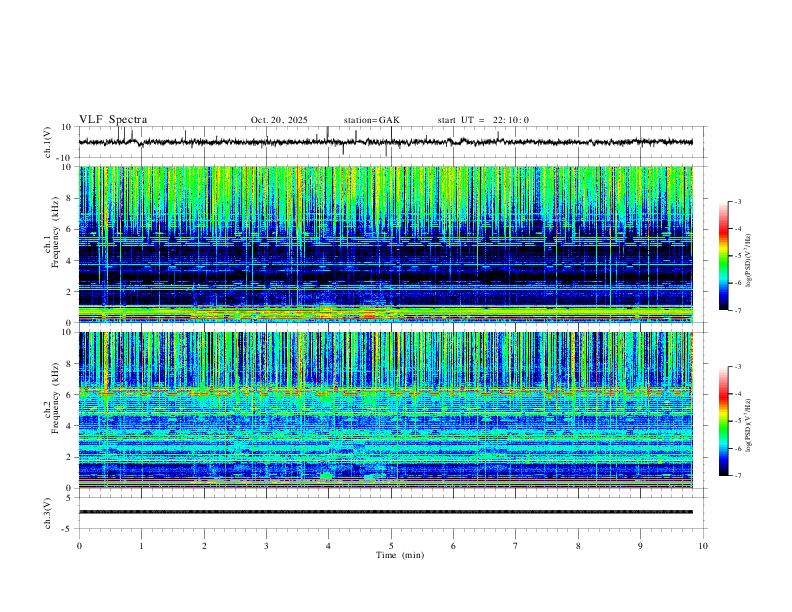Click the '-7' value on ch.2 colorbar
This screenshot has height=612, width=792.
pyautogui.click(x=737, y=476)
